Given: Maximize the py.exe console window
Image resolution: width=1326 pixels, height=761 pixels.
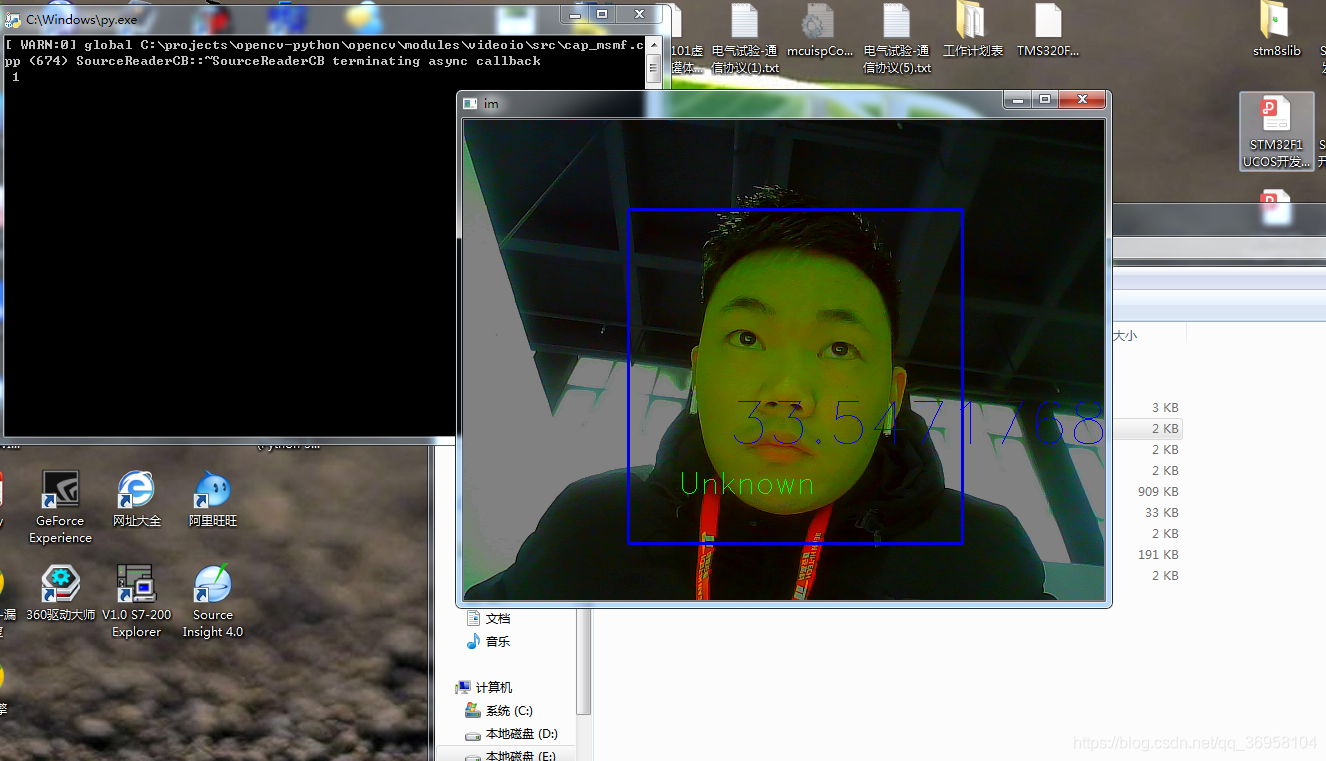Looking at the screenshot, I should (602, 14).
